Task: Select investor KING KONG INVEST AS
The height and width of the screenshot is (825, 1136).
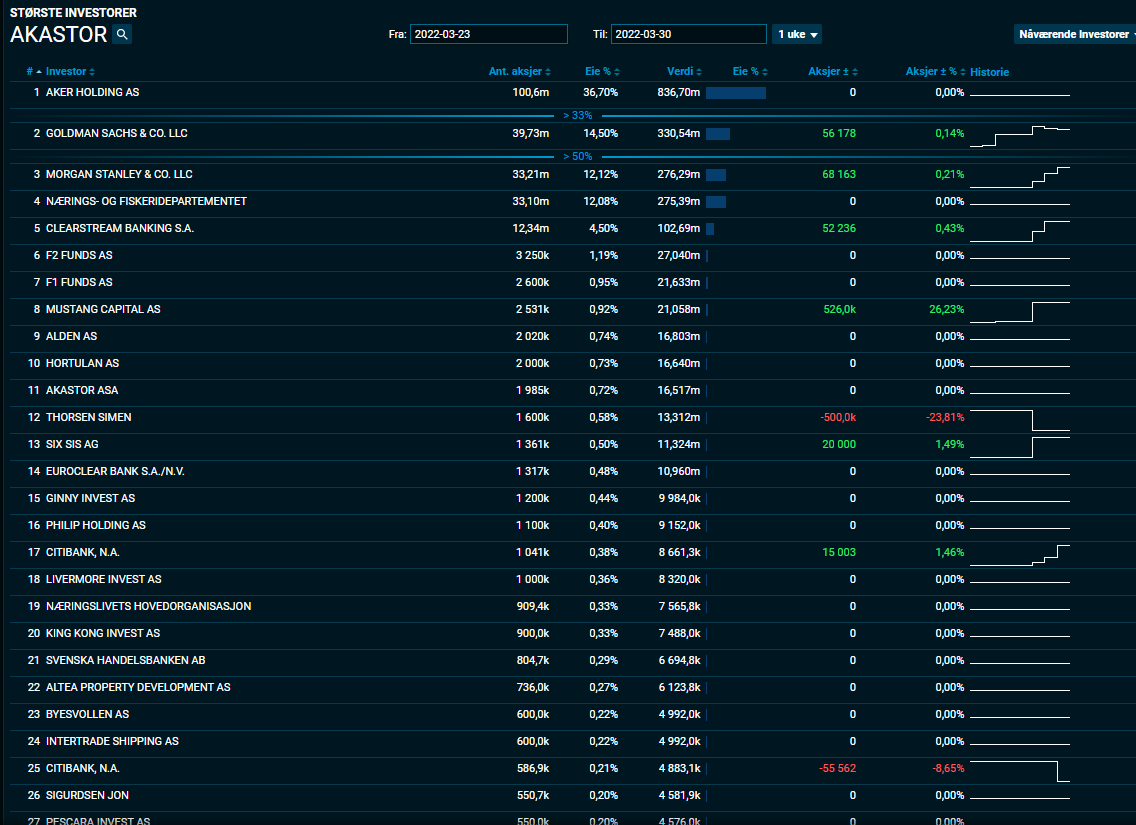Action: (103, 633)
